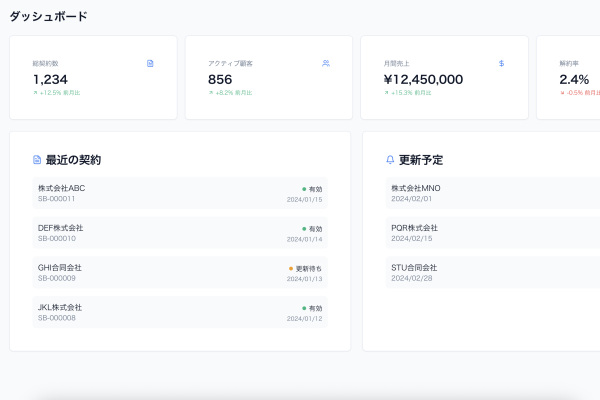600x400 pixels.
Task: Click the upward trend arrow beside +12.5%
Action: tap(35, 93)
